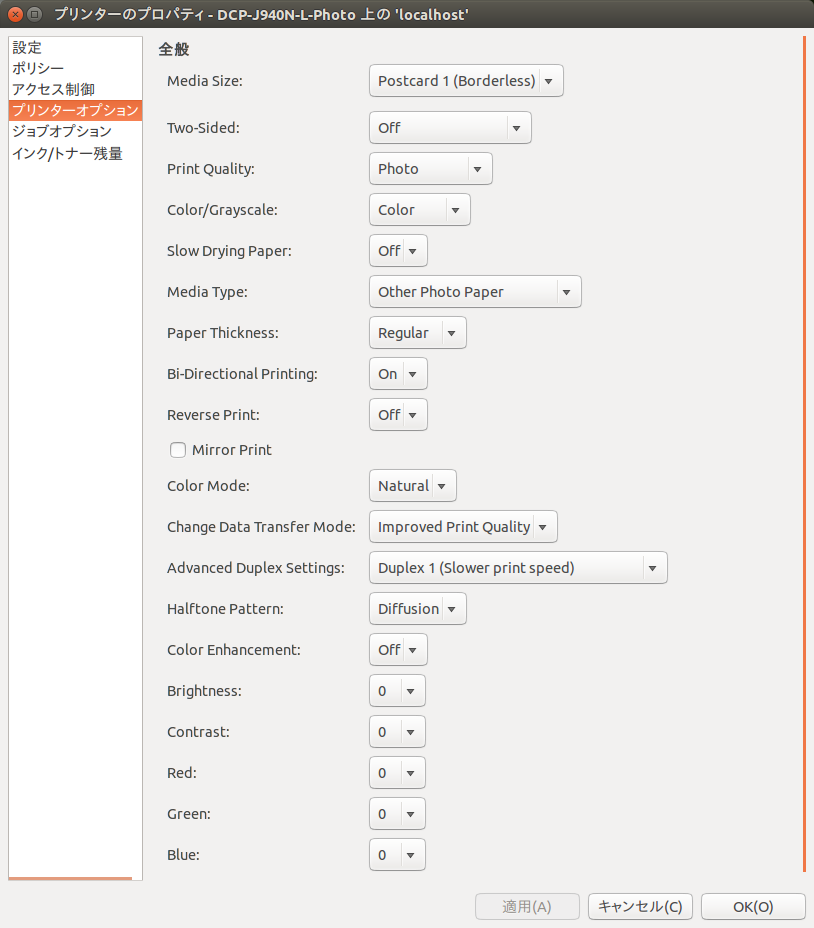The height and width of the screenshot is (928, 814).
Task: Open Brightness value dropdown
Action: pyautogui.click(x=397, y=691)
